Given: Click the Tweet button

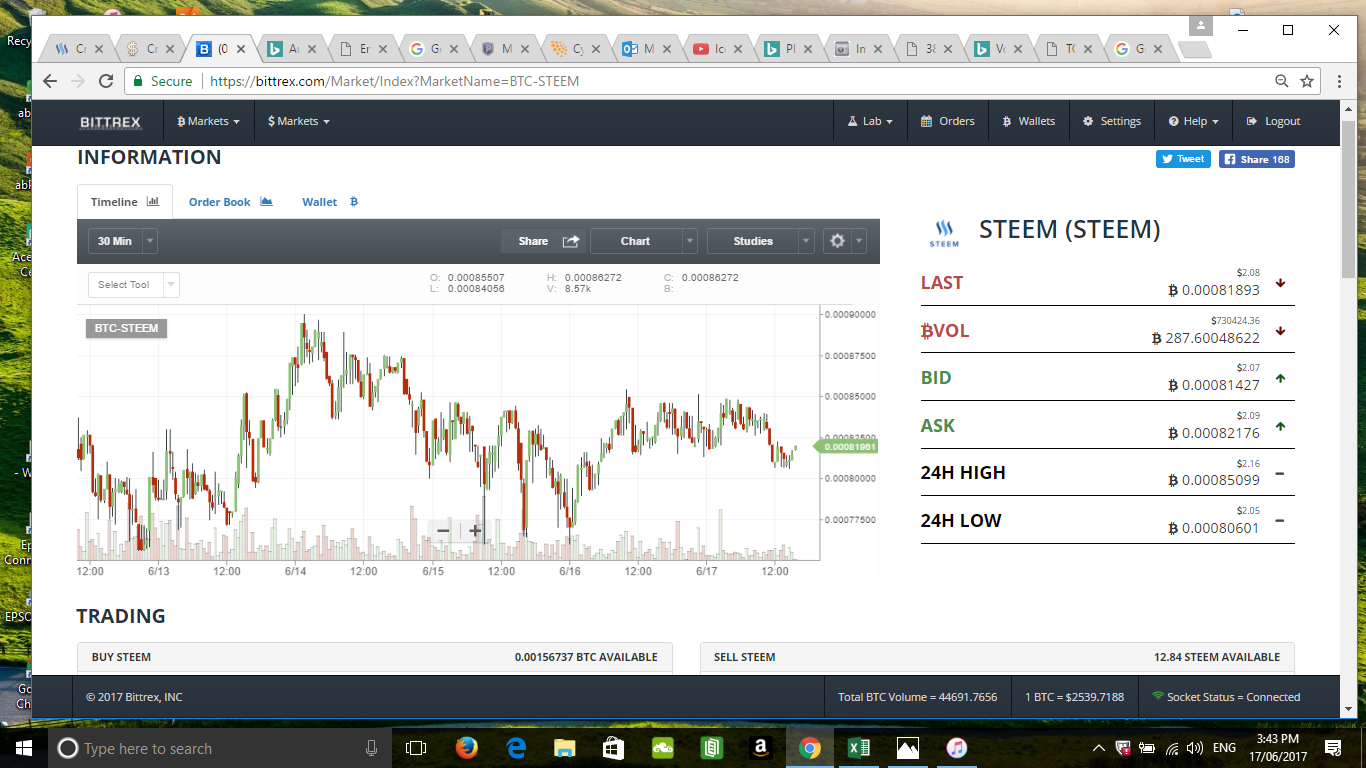Looking at the screenshot, I should (1184, 159).
